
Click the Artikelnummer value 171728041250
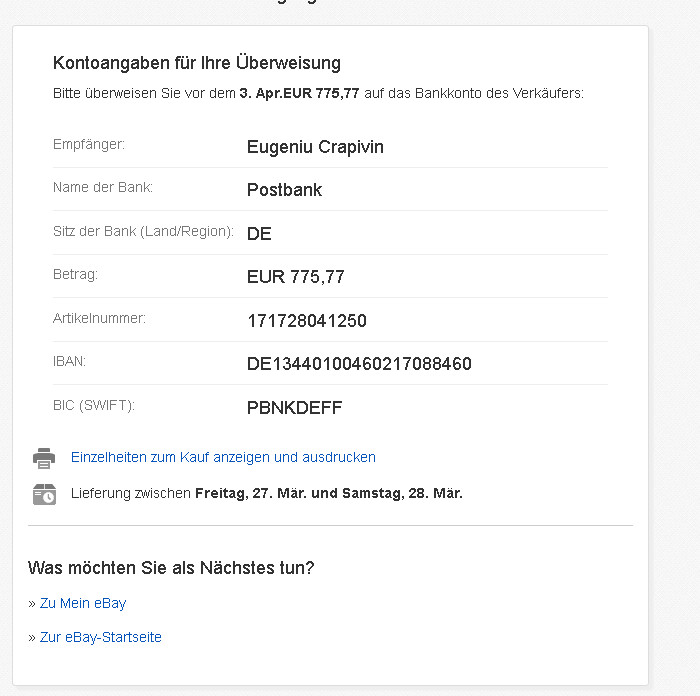point(306,321)
